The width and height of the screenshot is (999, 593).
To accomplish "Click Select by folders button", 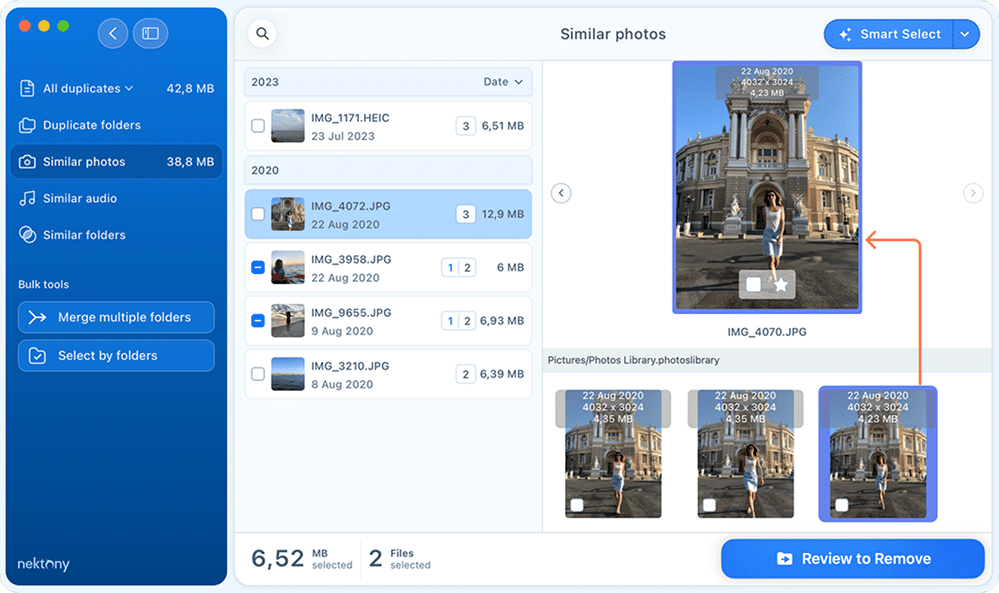I will point(116,355).
